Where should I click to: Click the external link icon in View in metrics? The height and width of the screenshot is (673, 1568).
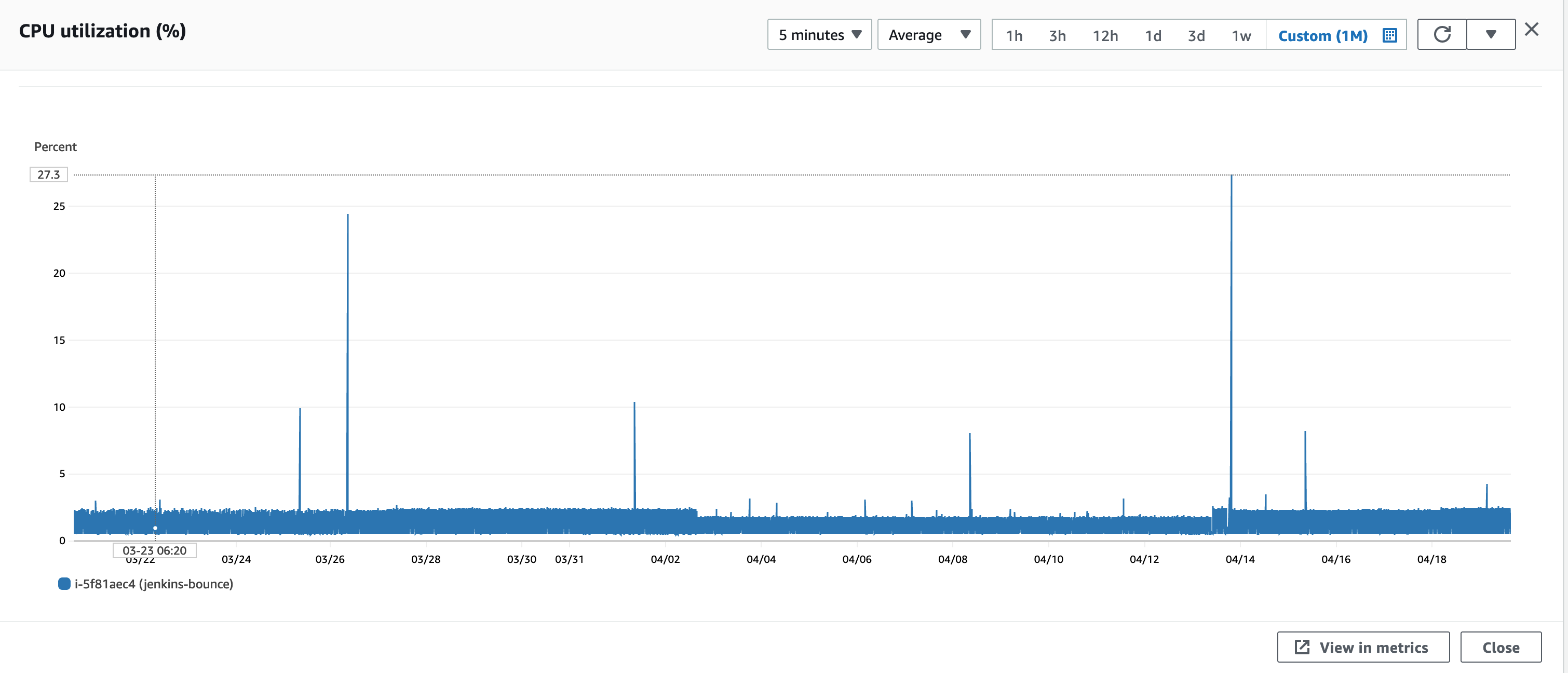point(1302,647)
